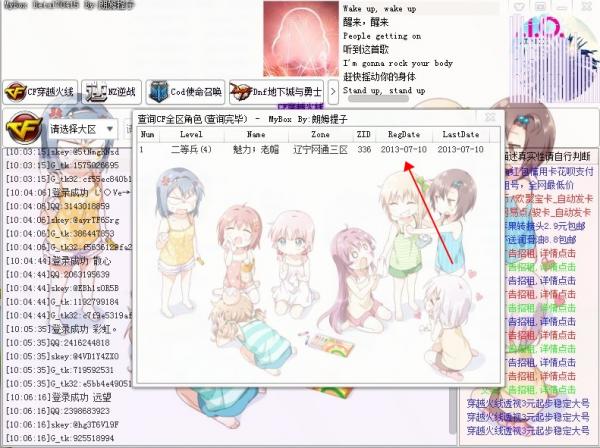600x448 pixels.
Task: Open the Dnf地下城与勇士 tab
Action: tap(276, 92)
